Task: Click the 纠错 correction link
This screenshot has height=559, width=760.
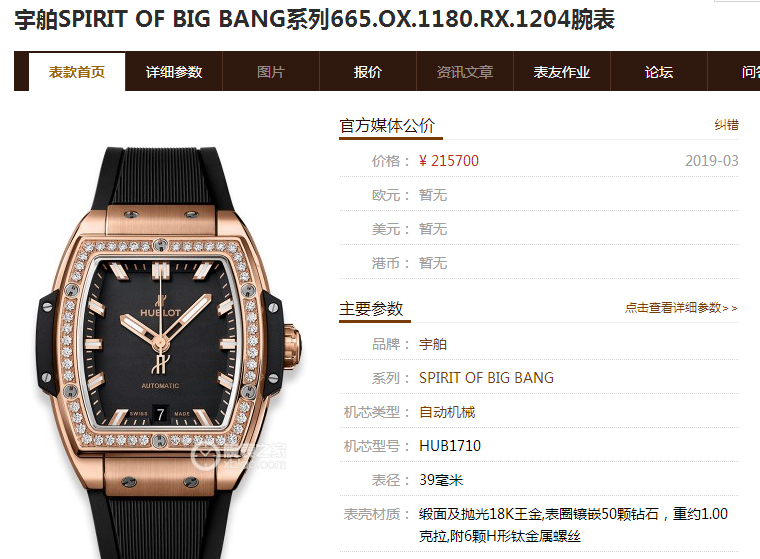Action: tap(726, 125)
